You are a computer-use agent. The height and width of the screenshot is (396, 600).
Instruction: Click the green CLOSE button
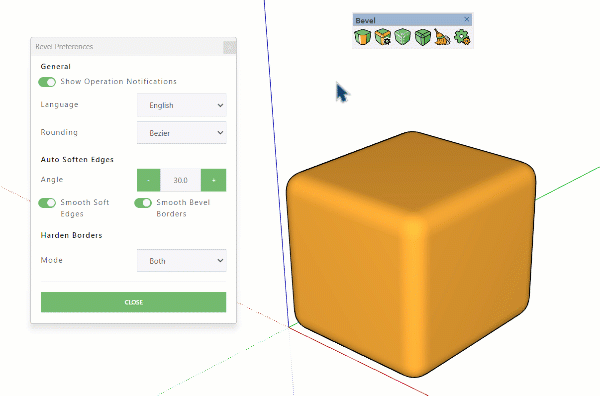coord(134,302)
